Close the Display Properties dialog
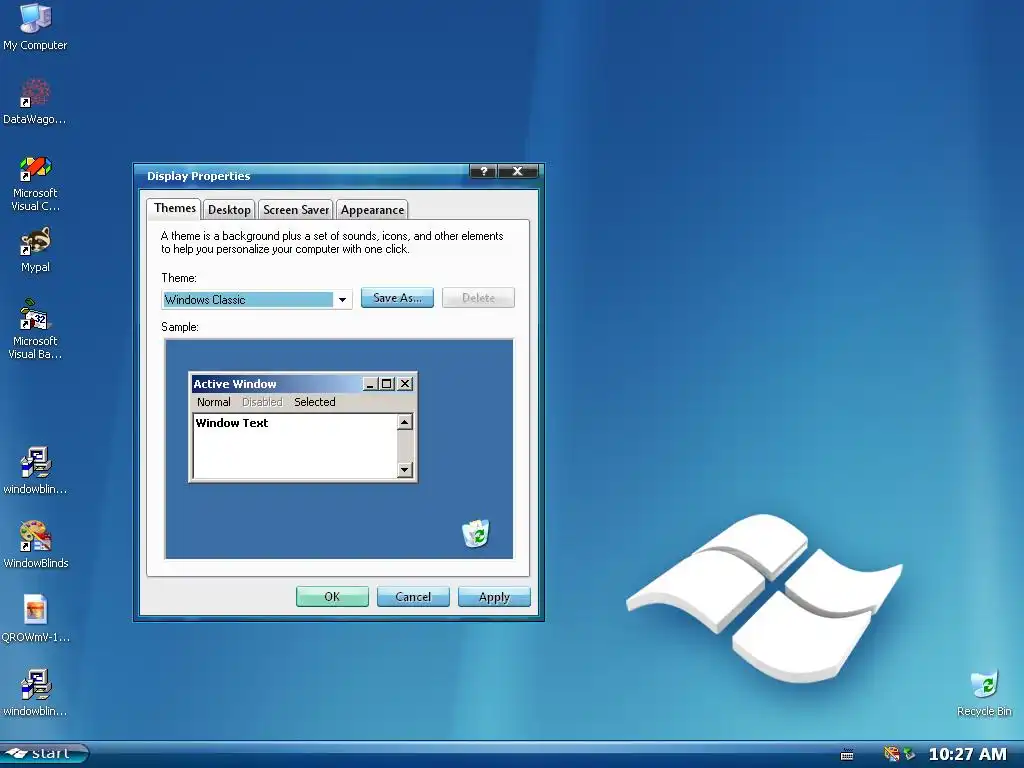This screenshot has width=1024, height=768. tap(517, 171)
